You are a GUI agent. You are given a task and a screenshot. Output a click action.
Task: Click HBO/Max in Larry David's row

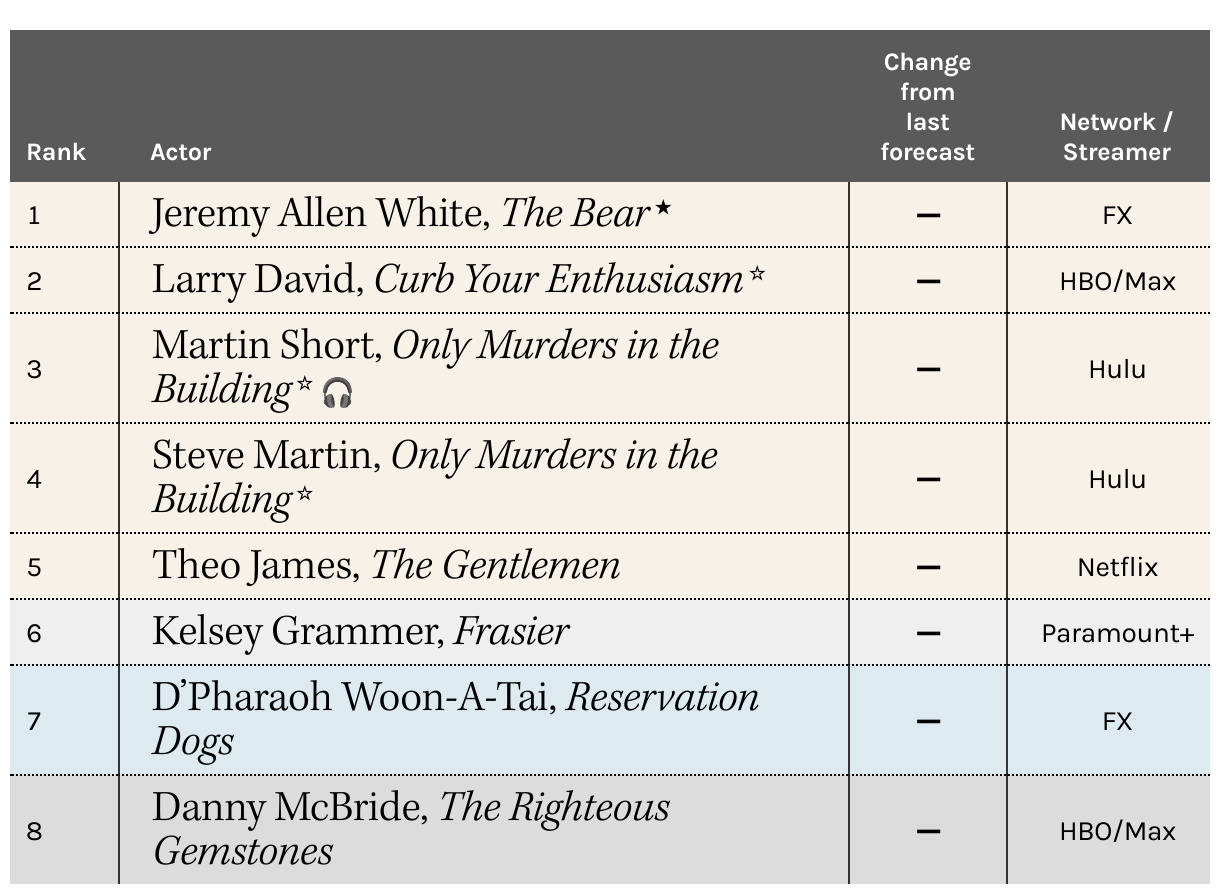(1117, 281)
